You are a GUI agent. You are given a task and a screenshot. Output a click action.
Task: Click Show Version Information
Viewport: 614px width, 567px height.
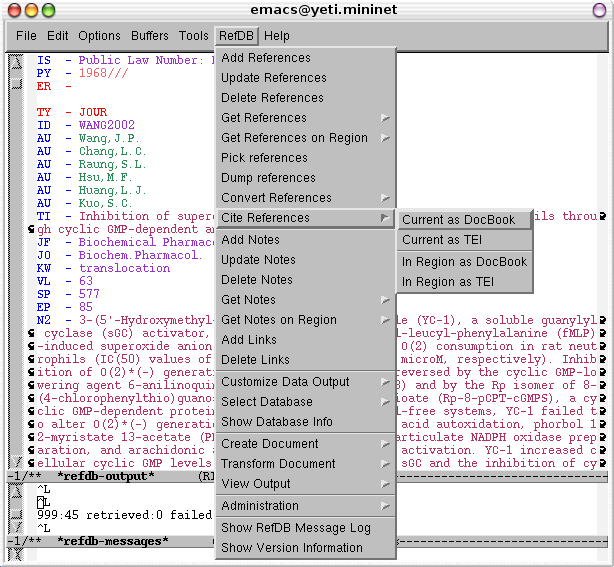(x=292, y=548)
